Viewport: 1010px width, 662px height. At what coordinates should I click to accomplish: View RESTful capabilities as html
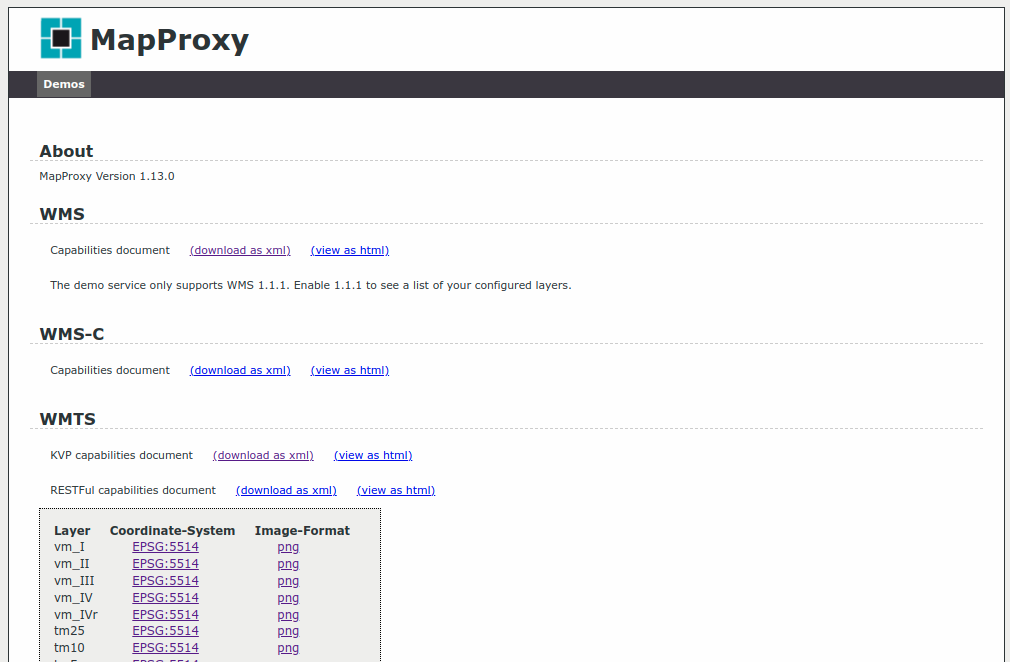(x=395, y=491)
